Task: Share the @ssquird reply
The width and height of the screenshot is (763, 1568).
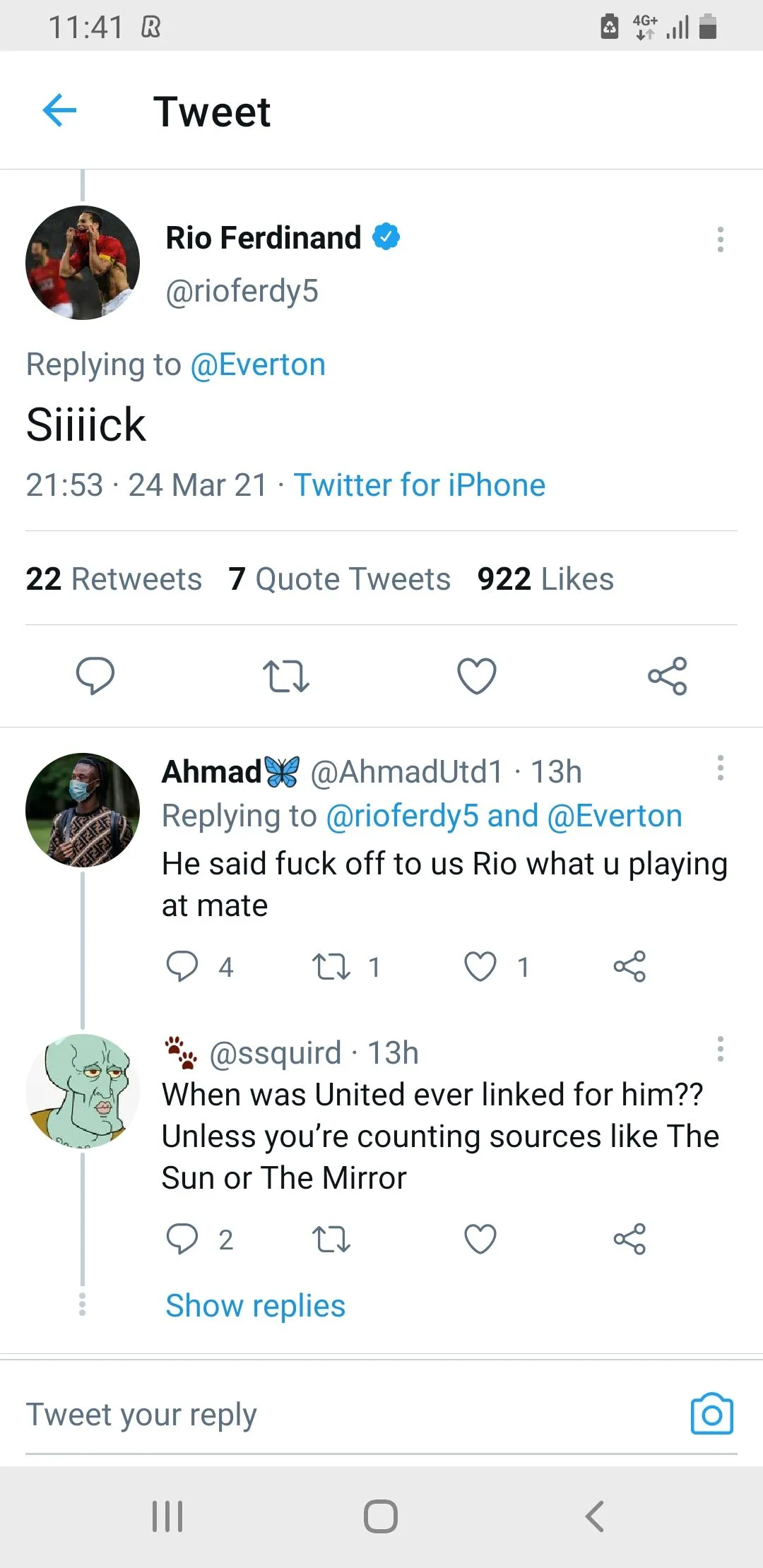Action: click(x=629, y=1239)
